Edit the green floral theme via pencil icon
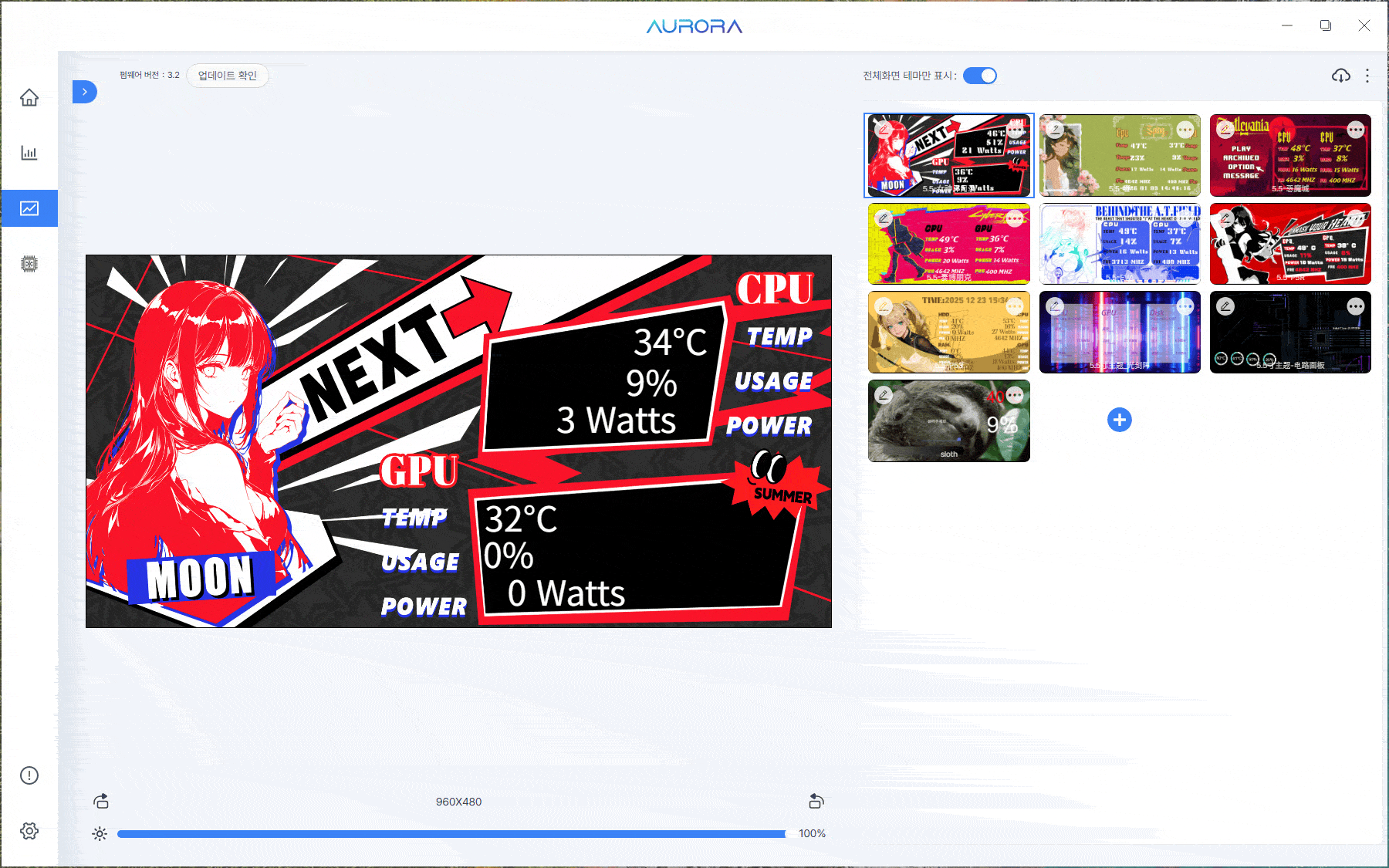Image resolution: width=1389 pixels, height=868 pixels. pyautogui.click(x=1055, y=130)
